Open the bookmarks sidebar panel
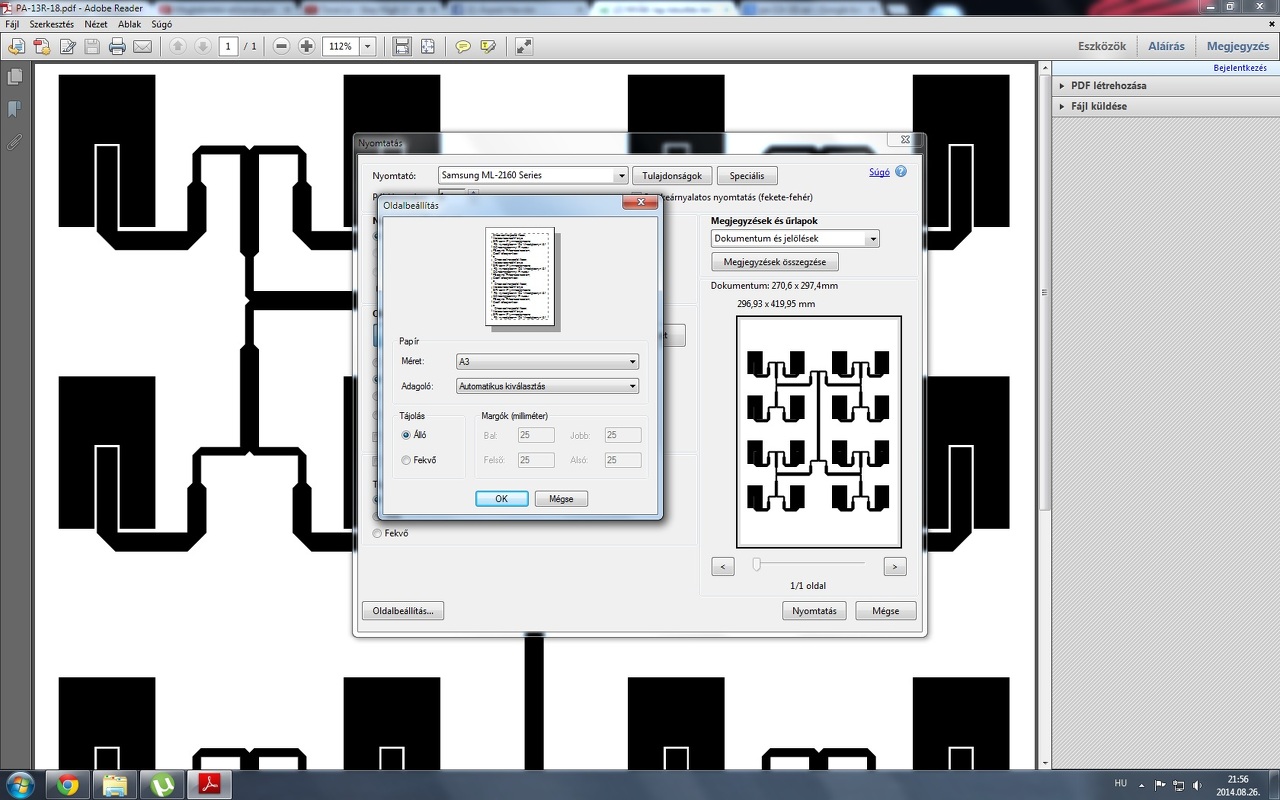 point(14,109)
